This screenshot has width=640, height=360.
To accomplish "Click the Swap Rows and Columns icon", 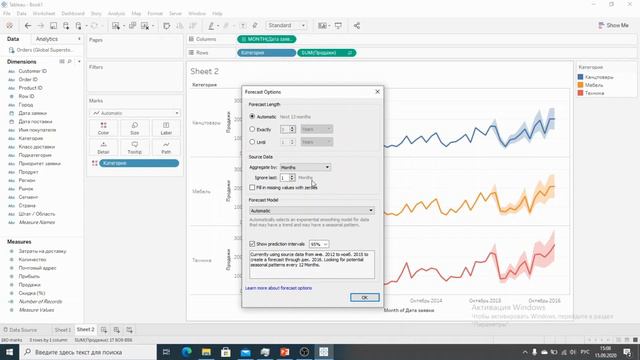I will 167,26.
